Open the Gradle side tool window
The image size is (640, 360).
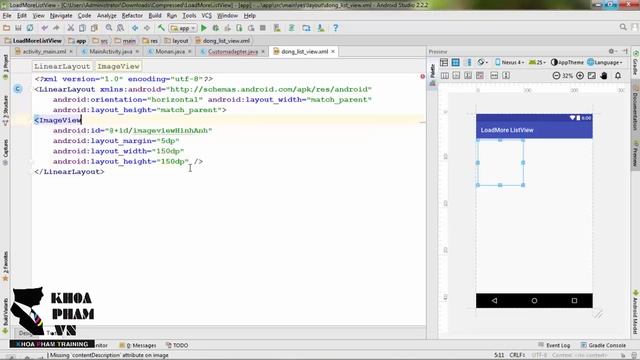636,63
